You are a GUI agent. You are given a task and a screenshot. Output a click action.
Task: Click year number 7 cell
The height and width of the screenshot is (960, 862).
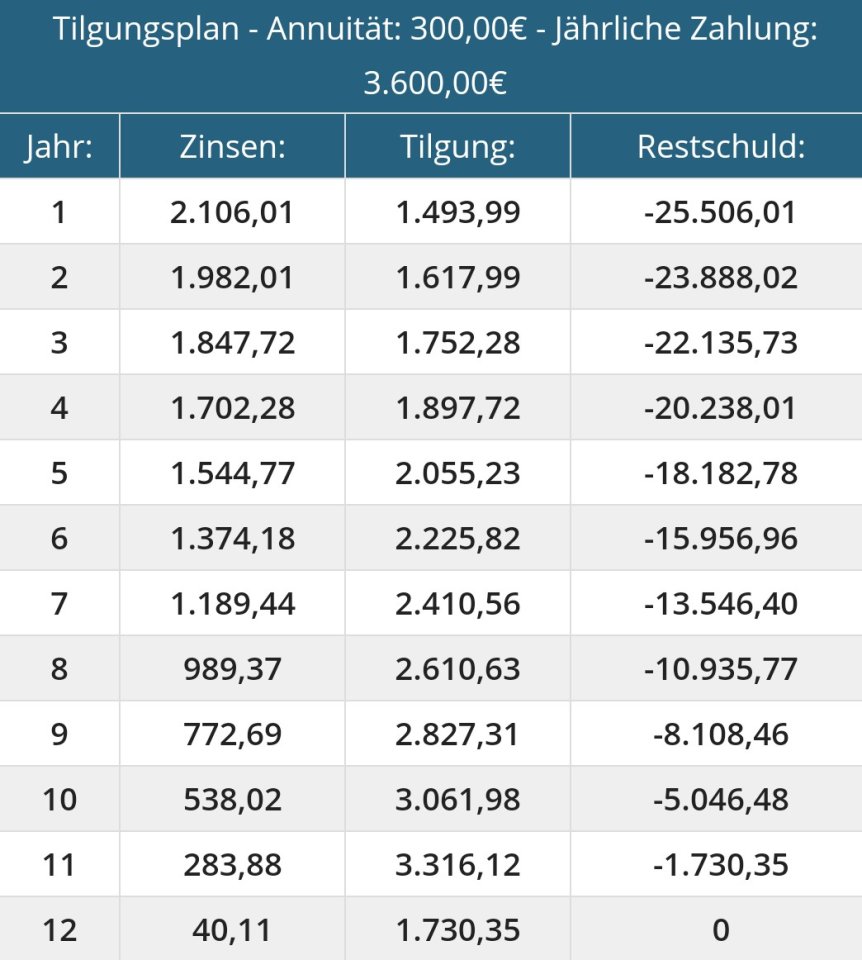[x=59, y=604]
